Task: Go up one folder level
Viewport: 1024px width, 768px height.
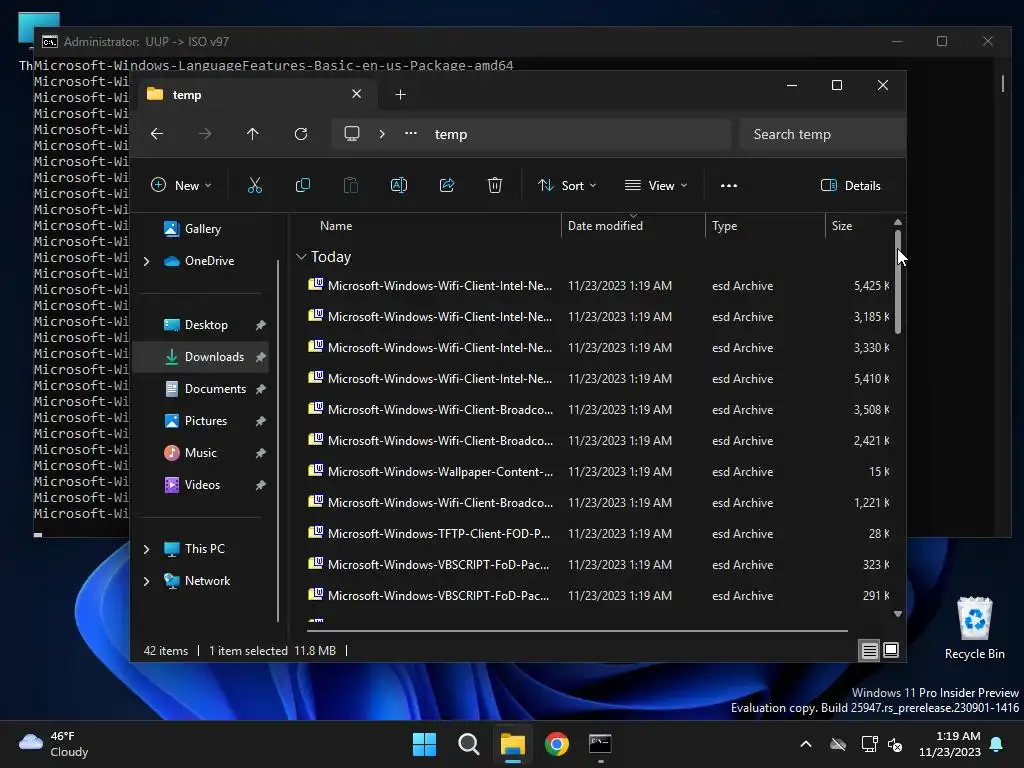Action: click(x=253, y=134)
